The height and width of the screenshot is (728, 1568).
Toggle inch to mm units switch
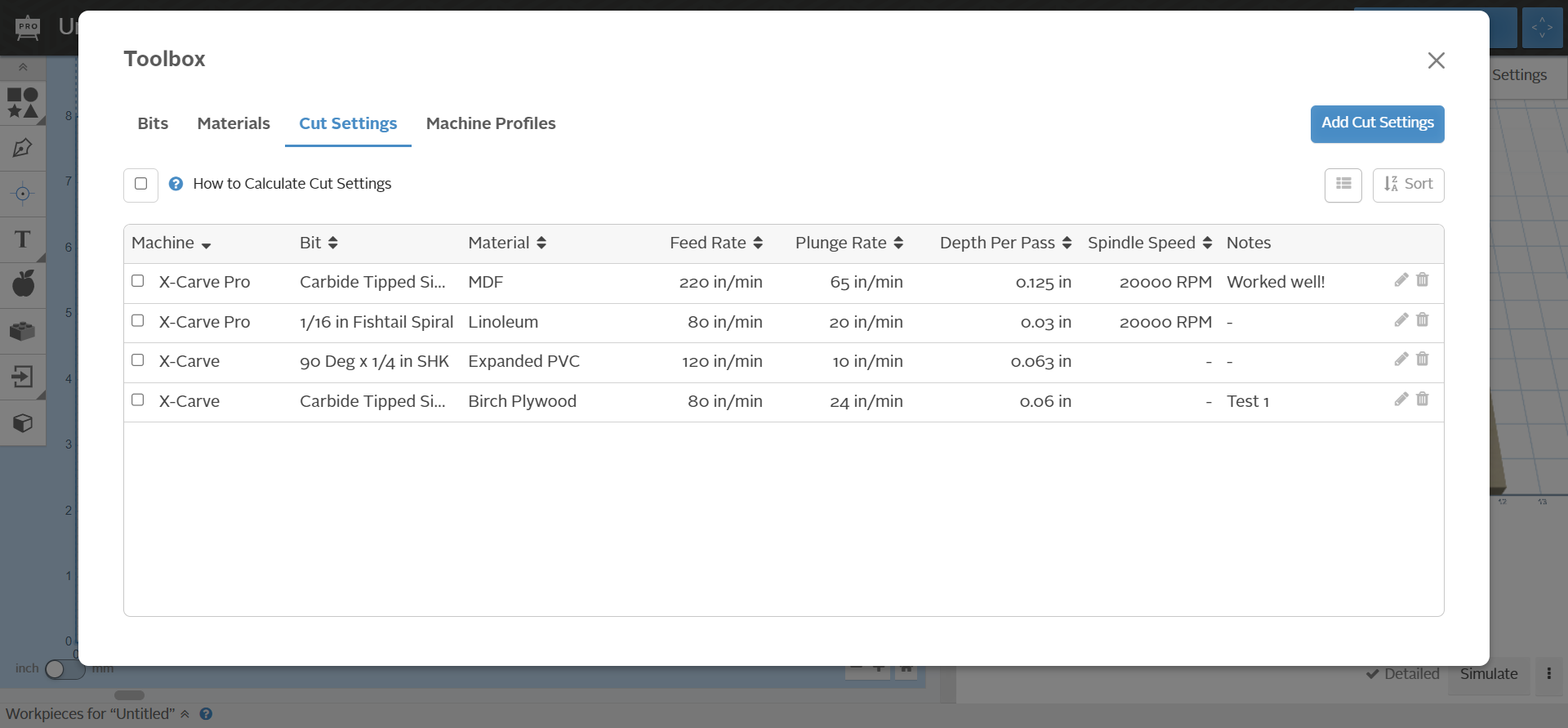pyautogui.click(x=65, y=669)
